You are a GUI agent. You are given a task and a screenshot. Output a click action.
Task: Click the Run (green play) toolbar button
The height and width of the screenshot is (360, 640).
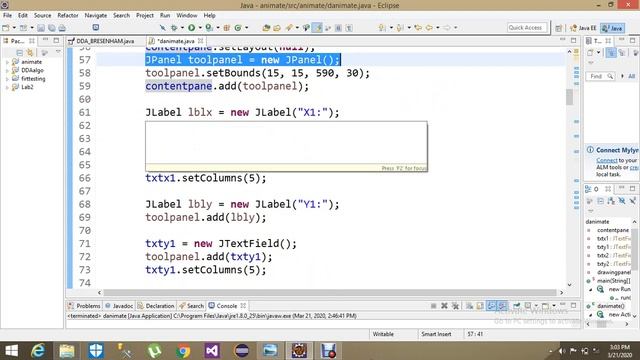[191, 28]
